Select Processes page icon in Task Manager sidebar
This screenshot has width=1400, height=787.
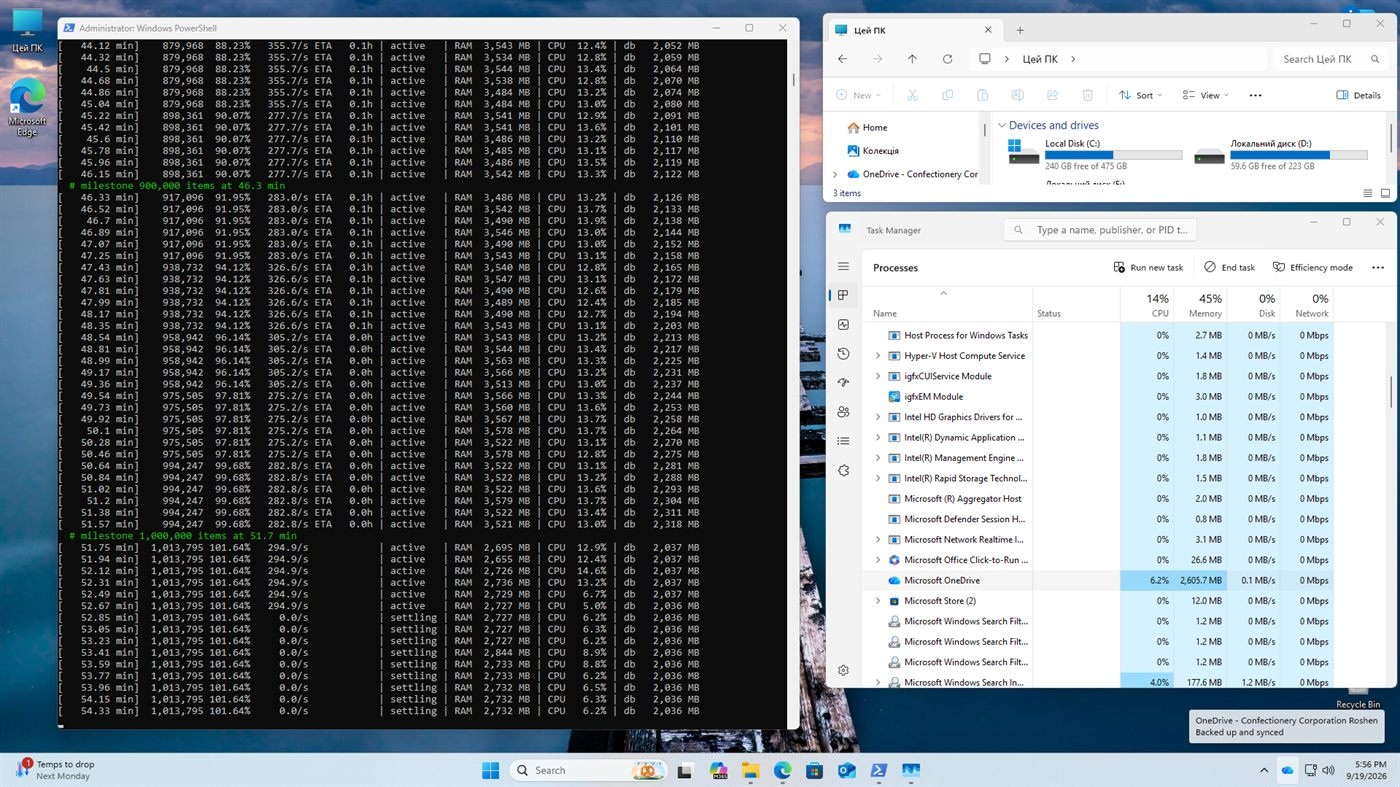tap(843, 295)
